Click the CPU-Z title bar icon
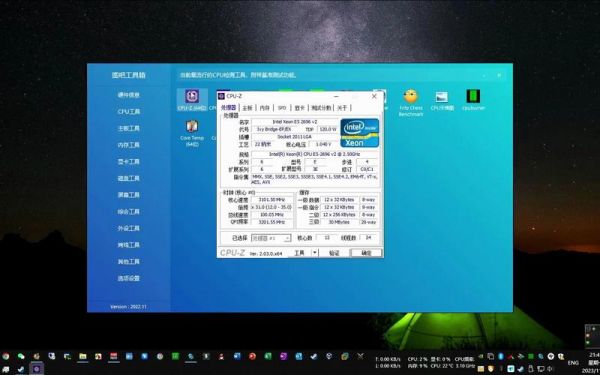The width and height of the screenshot is (600, 375). tap(222, 96)
